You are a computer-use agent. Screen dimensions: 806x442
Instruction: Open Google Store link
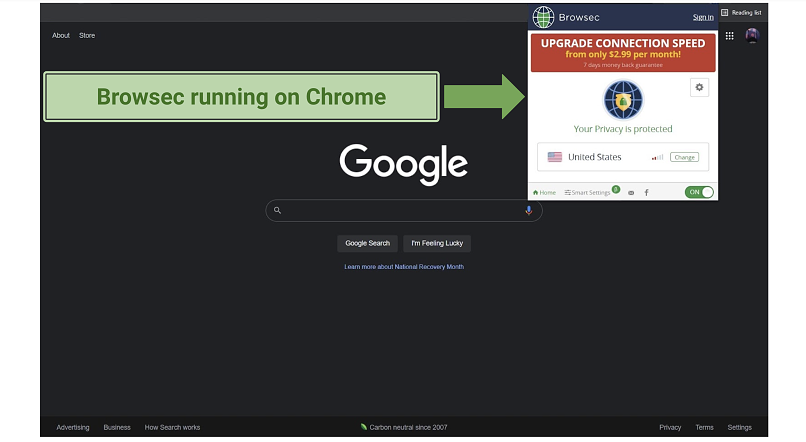point(87,35)
